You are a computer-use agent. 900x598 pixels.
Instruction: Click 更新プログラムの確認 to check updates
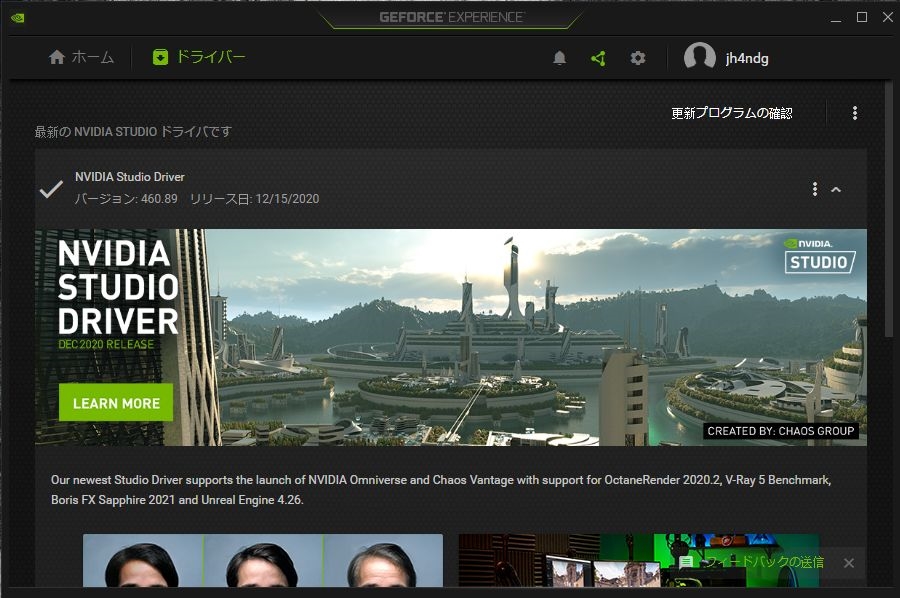click(x=732, y=113)
